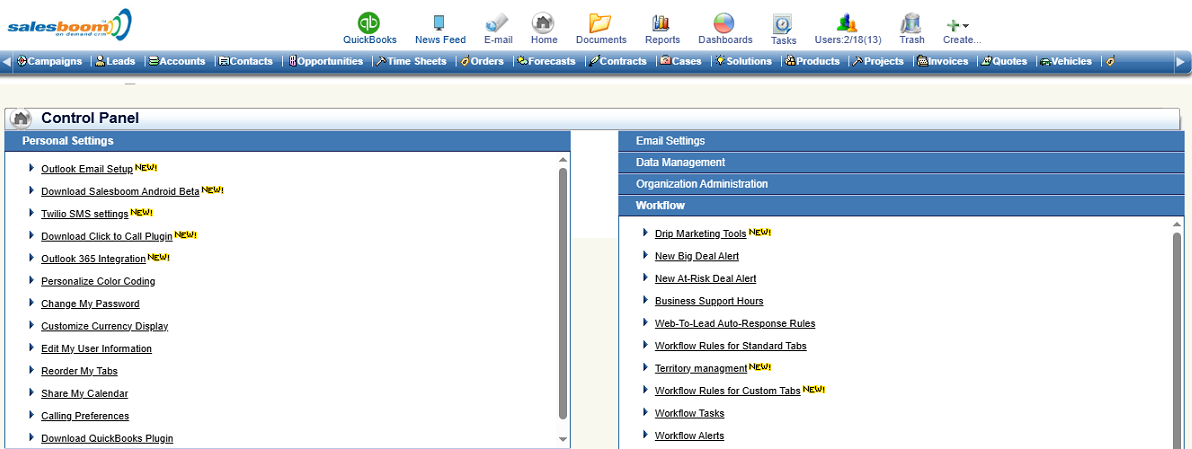This screenshot has height=449, width=1192.
Task: Expand the Data Management section
Action: pos(680,162)
